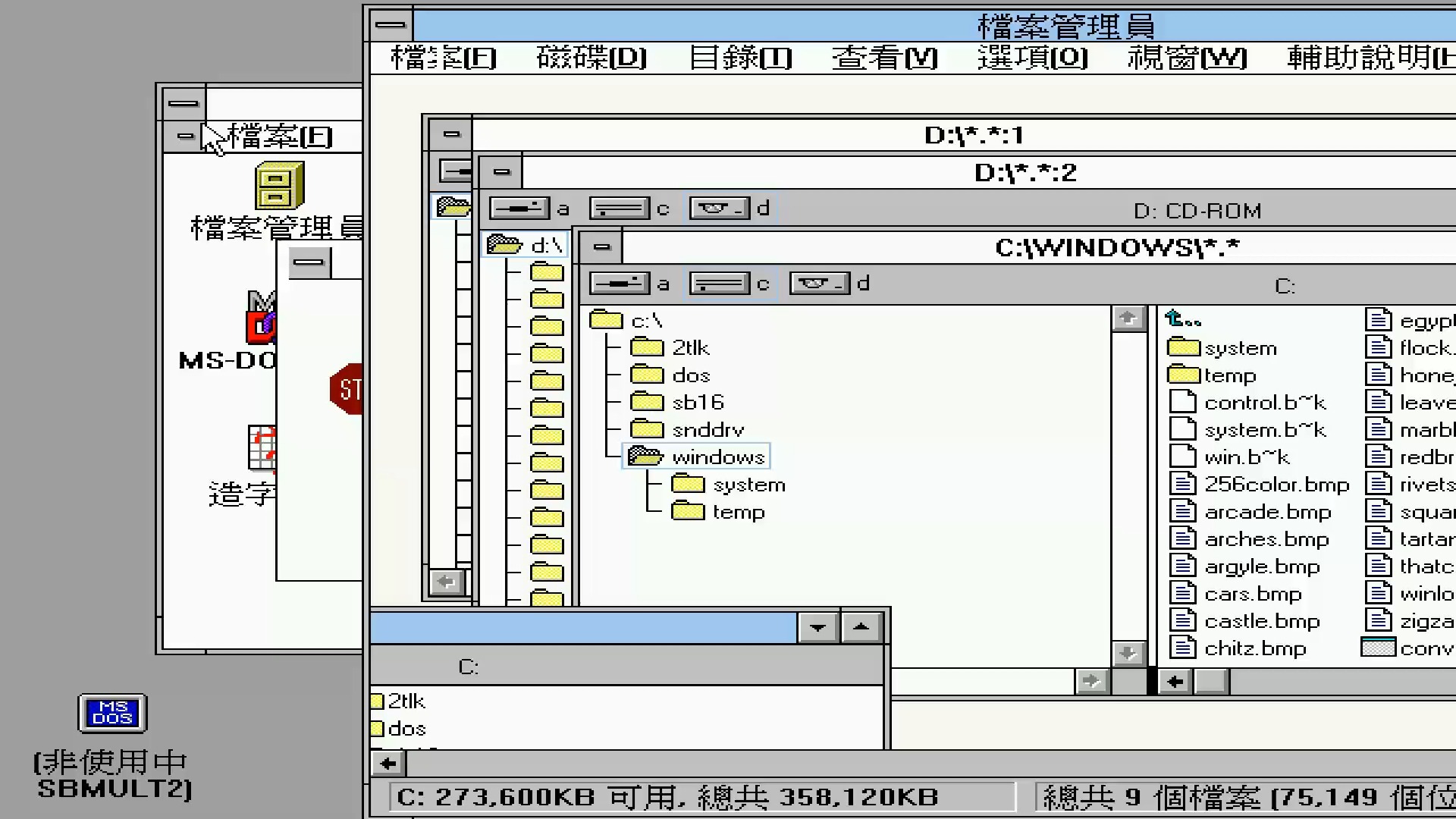Open File Manager cabinet icon in Program Manager
This screenshot has width=1456, height=819.
(279, 186)
